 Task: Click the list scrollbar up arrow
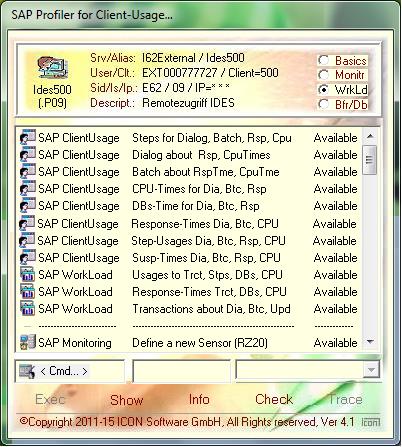370,136
